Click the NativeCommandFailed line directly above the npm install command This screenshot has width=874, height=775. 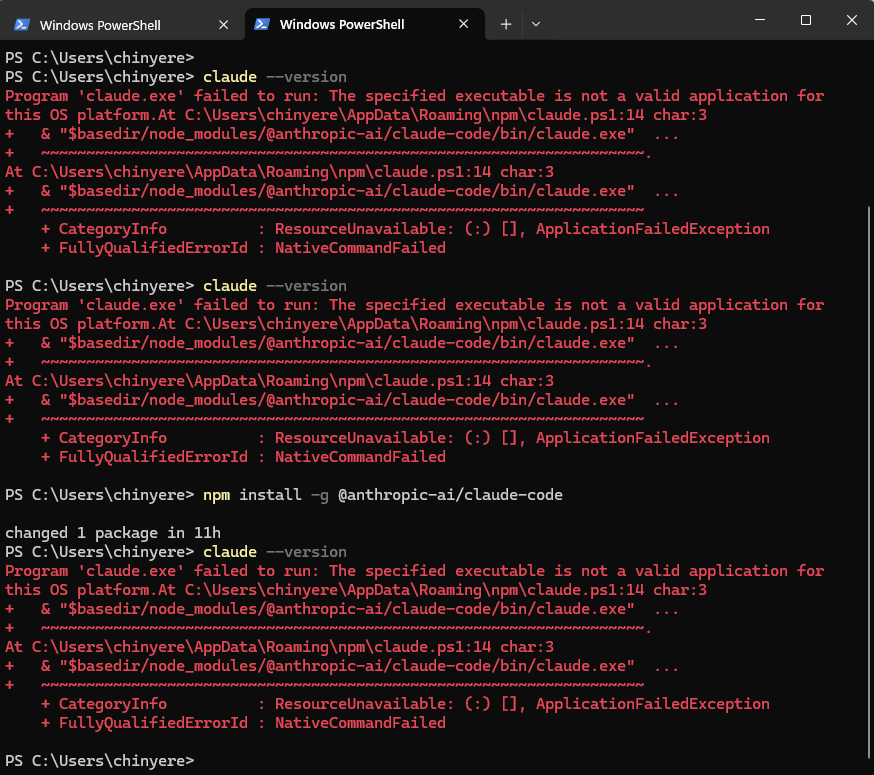244,457
